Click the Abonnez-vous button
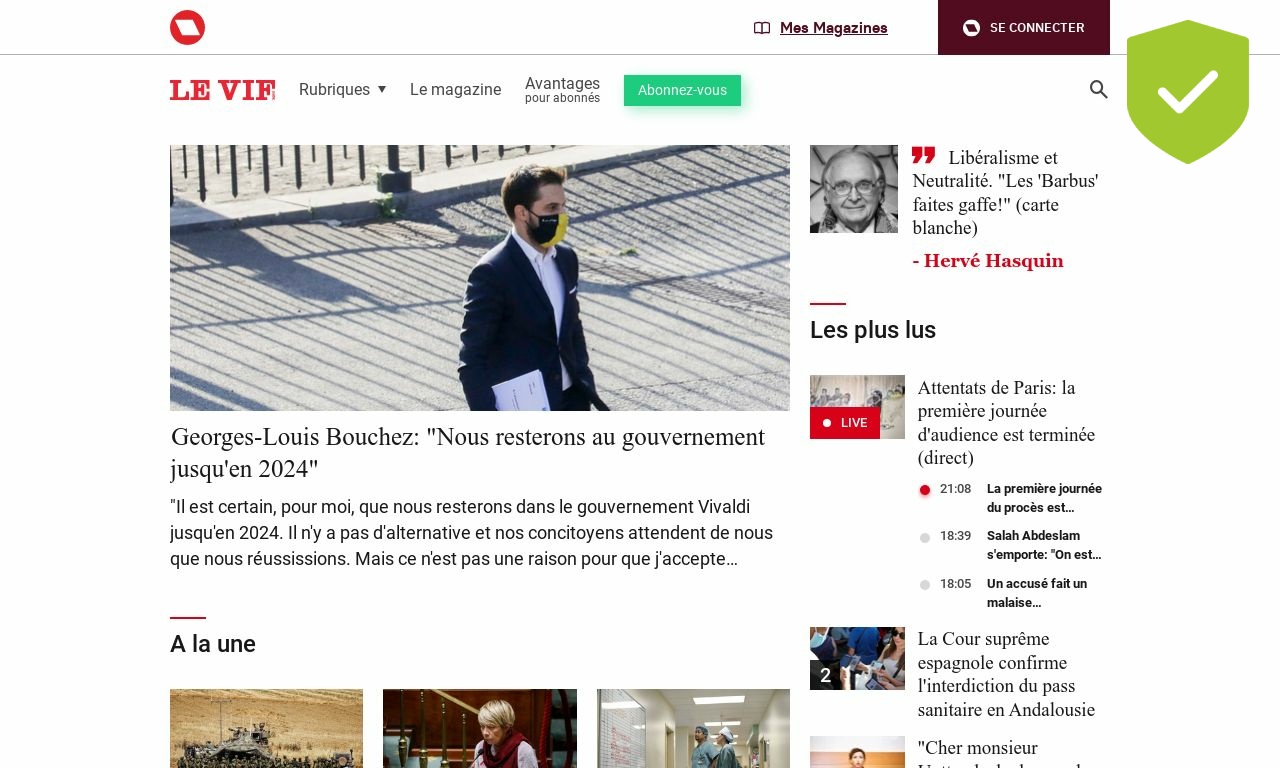This screenshot has width=1280, height=768. pyautogui.click(x=682, y=90)
